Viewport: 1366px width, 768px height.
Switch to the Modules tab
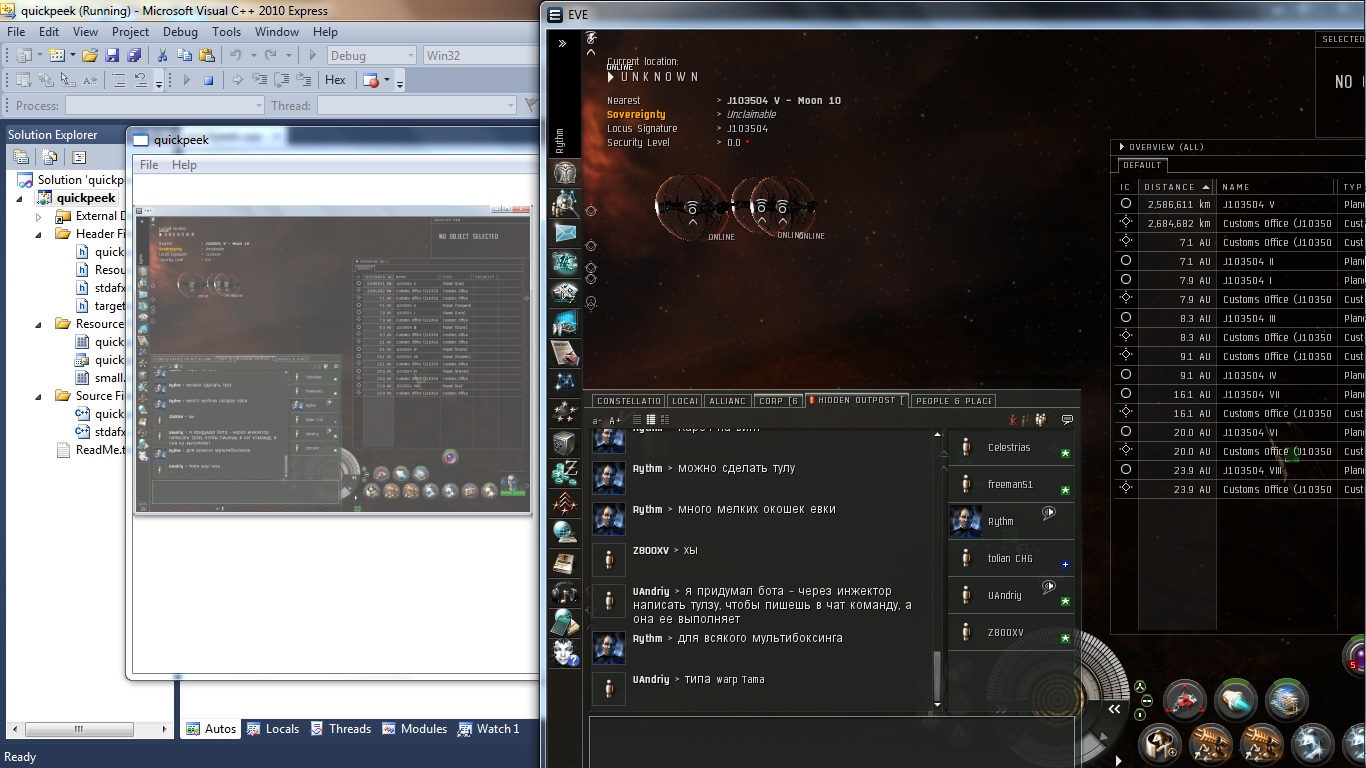tap(414, 729)
